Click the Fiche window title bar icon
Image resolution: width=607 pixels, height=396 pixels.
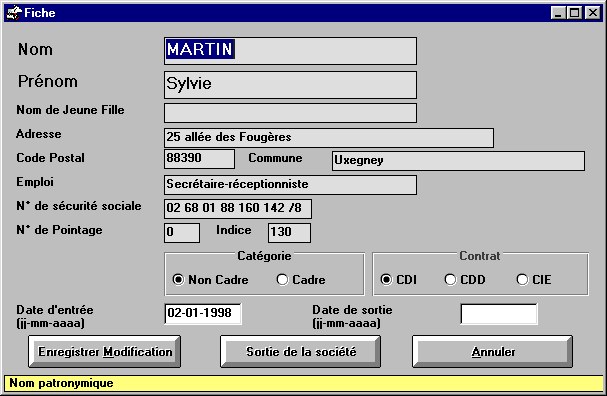click(14, 13)
